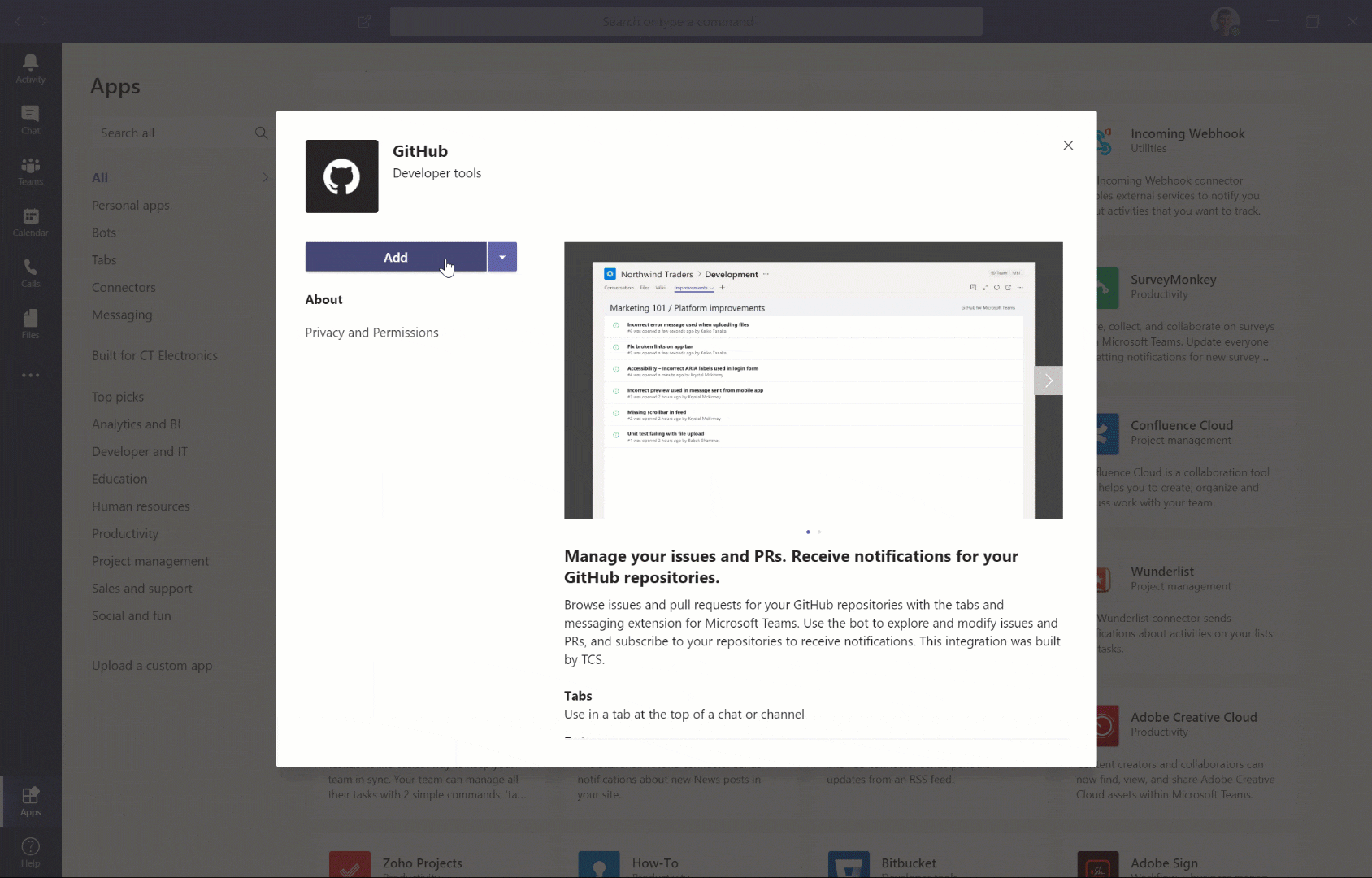Open Help in the left rail

[30, 852]
